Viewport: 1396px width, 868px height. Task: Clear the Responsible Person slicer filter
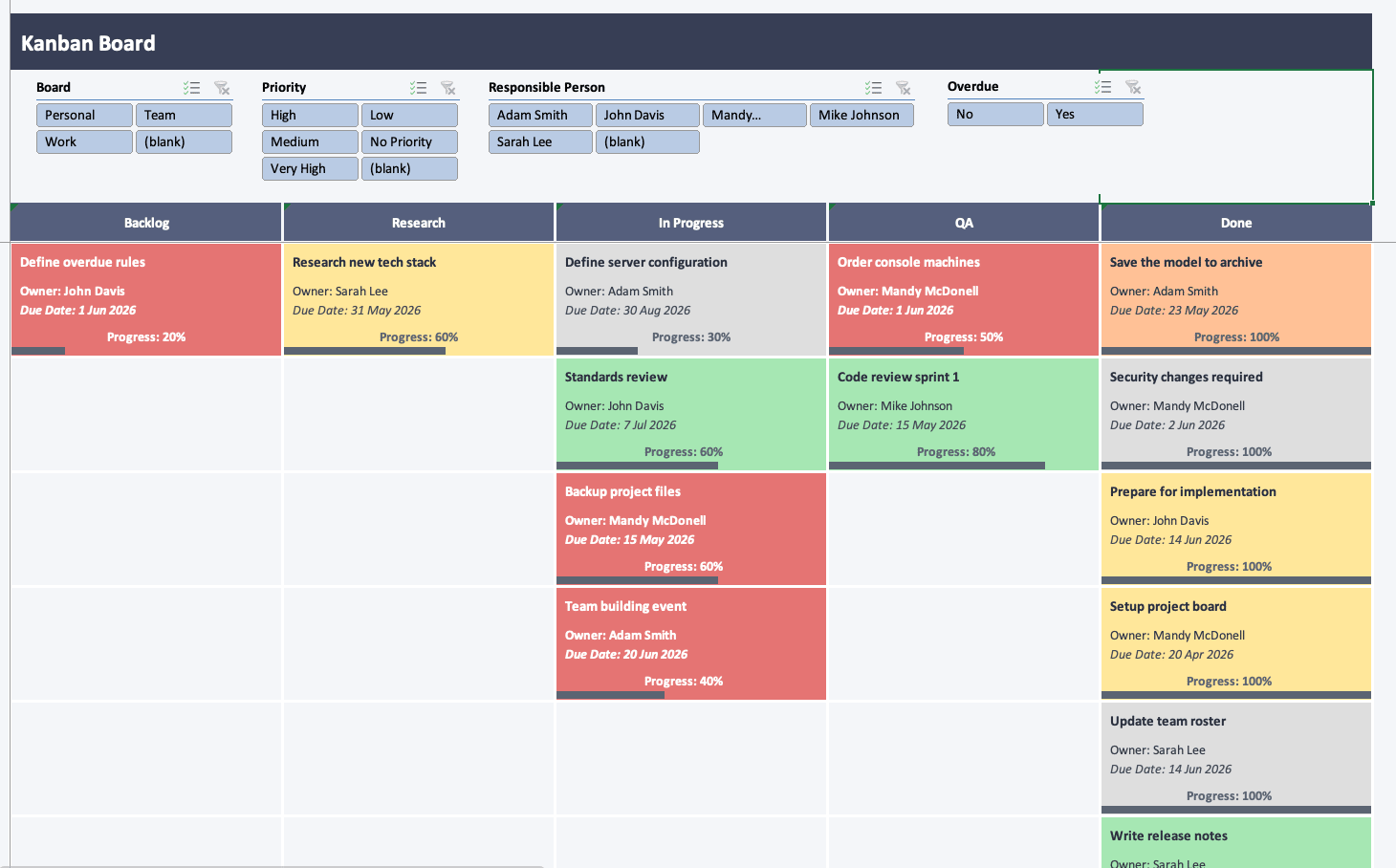tap(903, 88)
